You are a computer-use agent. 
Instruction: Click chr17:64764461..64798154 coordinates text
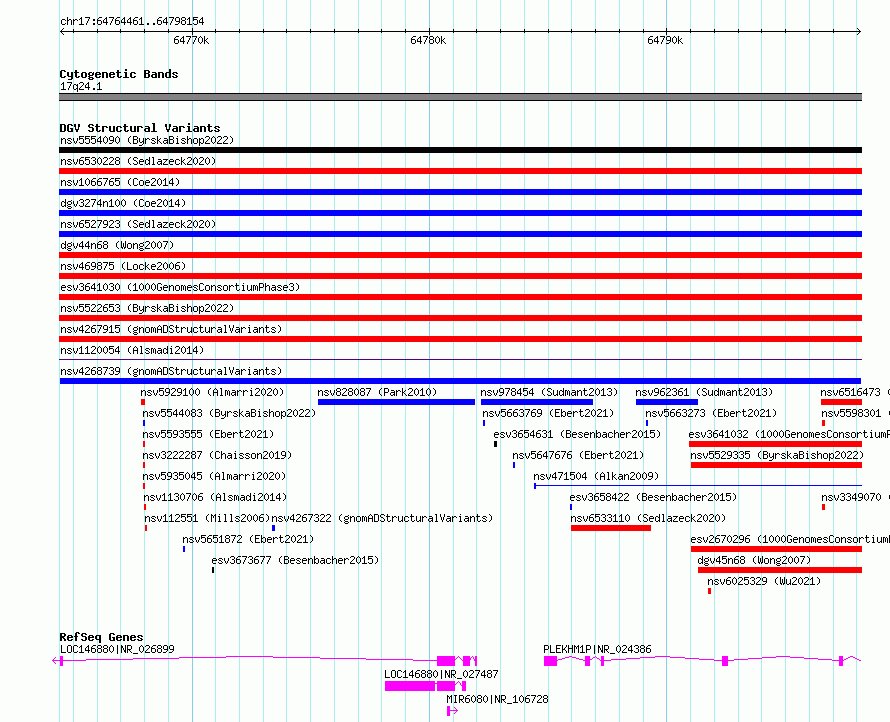(132, 22)
